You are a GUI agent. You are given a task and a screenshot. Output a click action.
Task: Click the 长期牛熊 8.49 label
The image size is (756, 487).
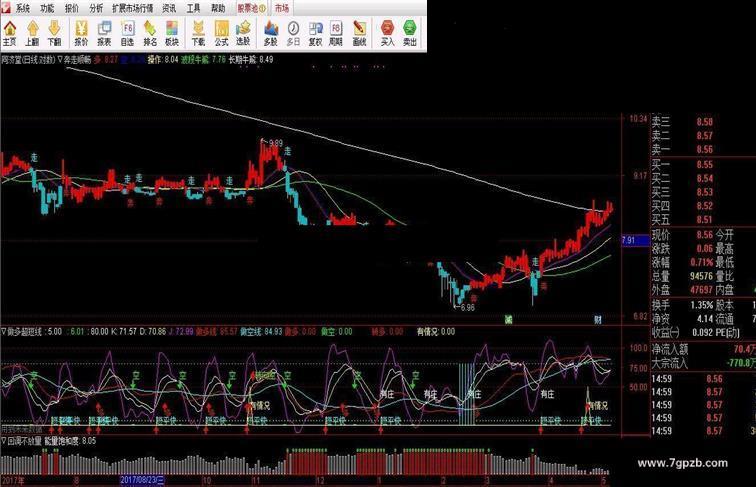pyautogui.click(x=250, y=60)
